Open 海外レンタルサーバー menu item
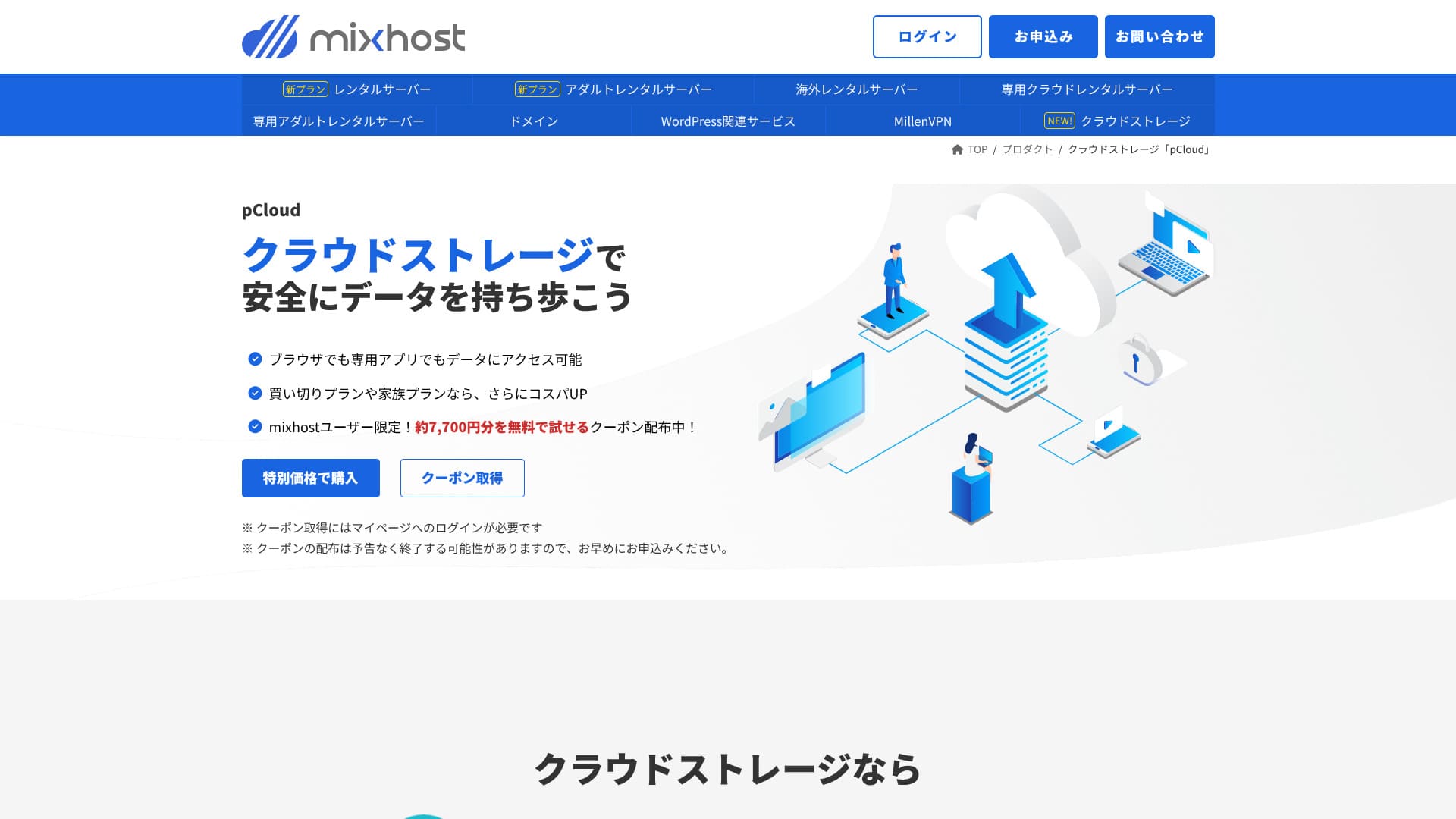This screenshot has width=1456, height=819. [x=857, y=89]
